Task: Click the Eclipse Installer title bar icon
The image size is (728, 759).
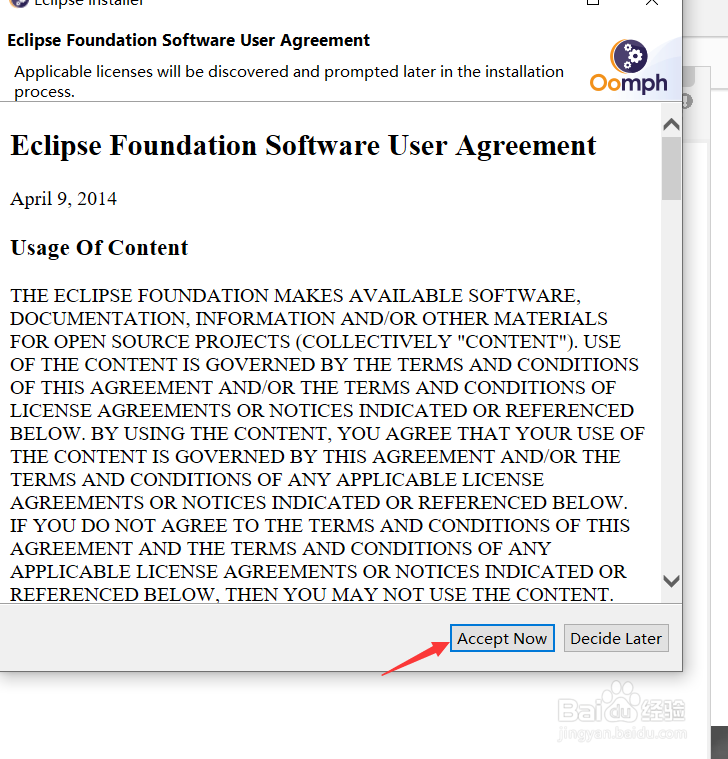Action: (x=18, y=2)
